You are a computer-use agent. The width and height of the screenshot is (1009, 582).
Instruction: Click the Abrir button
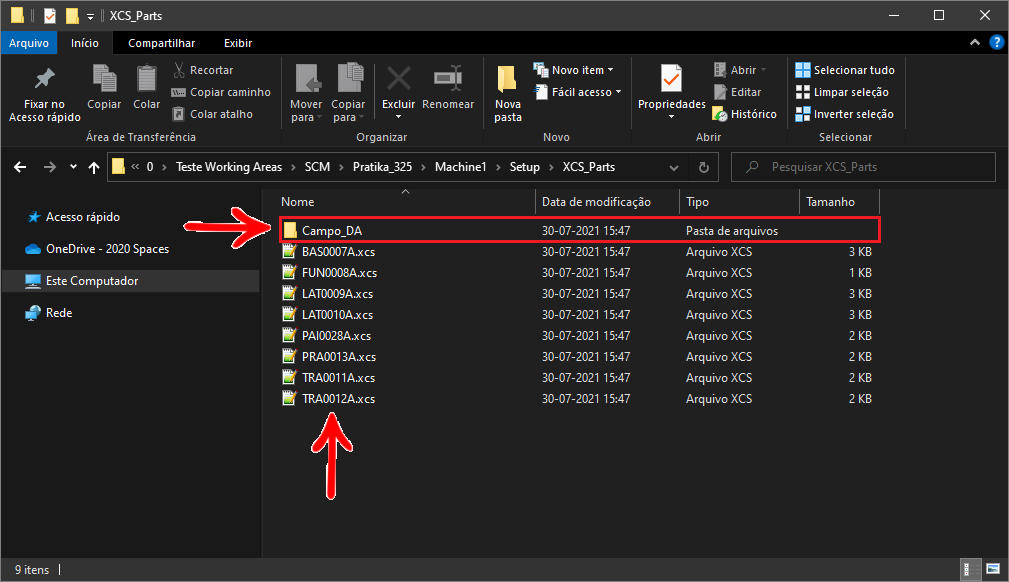click(x=740, y=70)
